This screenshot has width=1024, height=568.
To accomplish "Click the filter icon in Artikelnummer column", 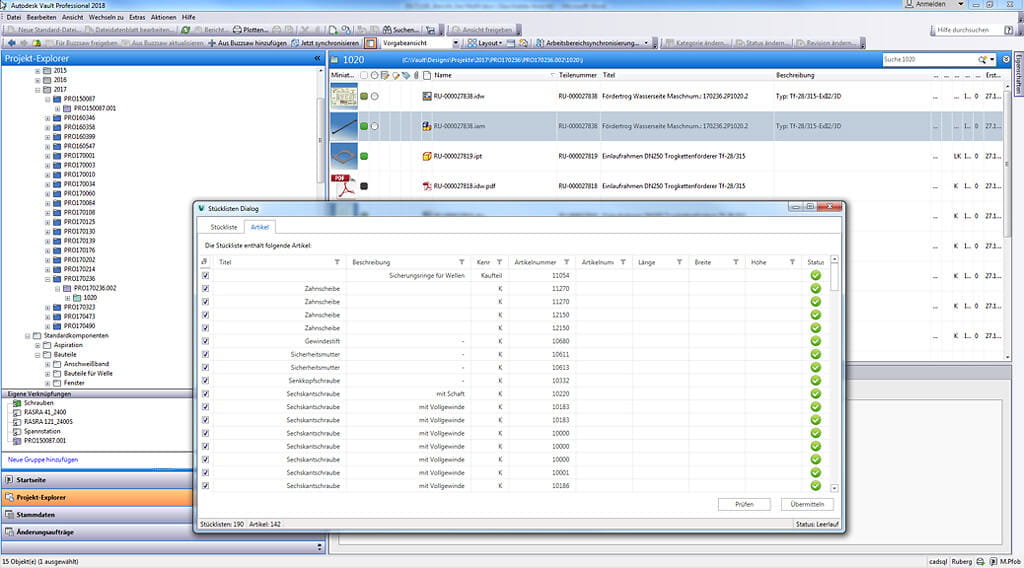I will (x=567, y=262).
